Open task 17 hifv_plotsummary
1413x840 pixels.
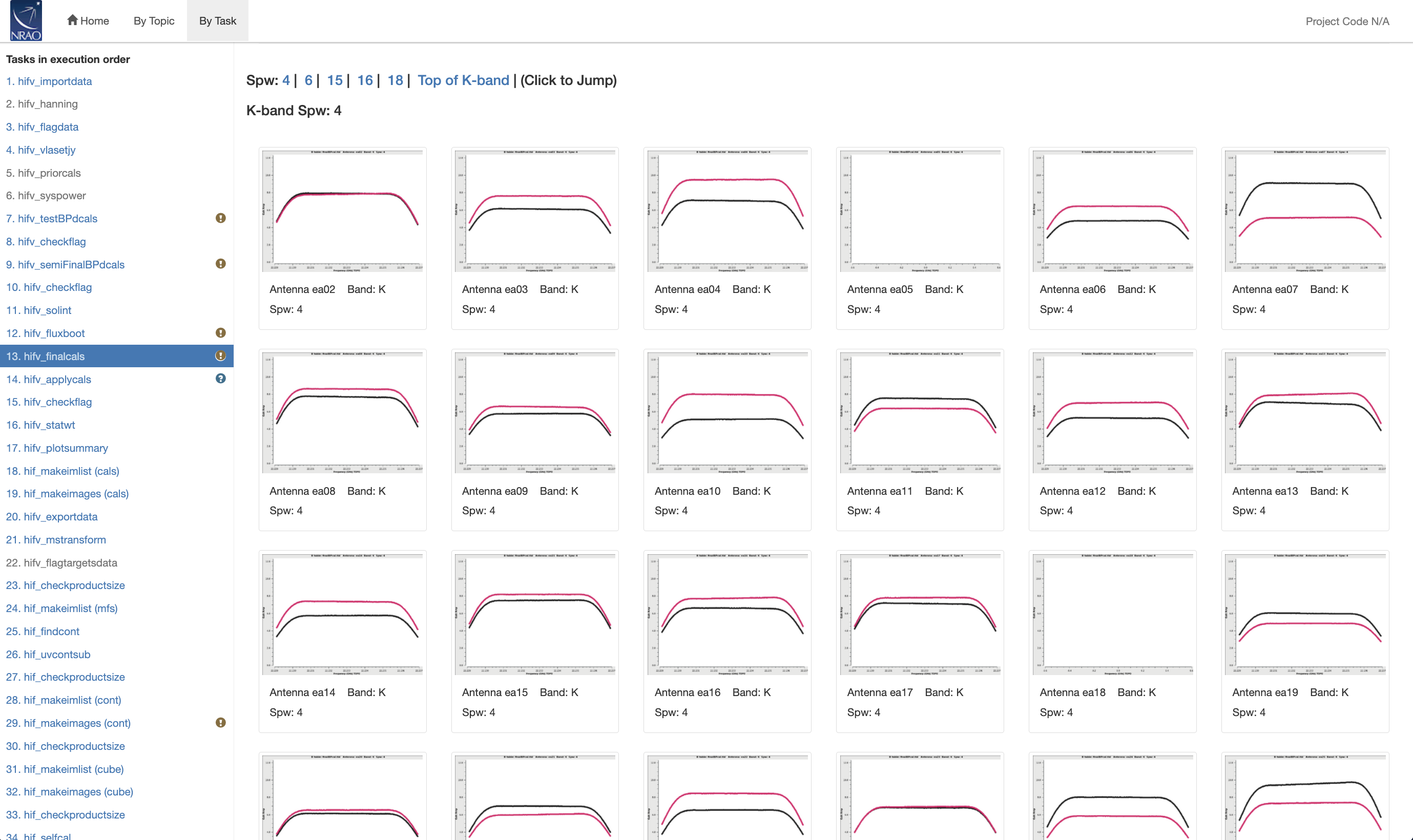(x=57, y=448)
